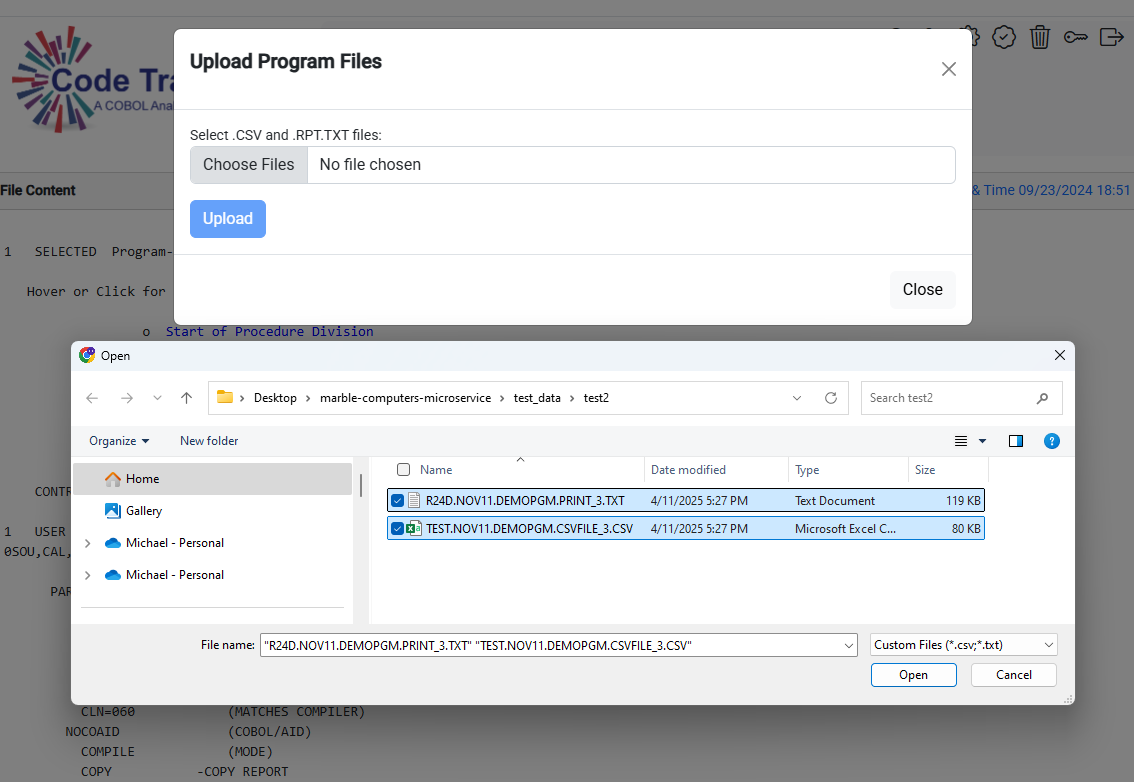Click the verified badge checkmark icon
Viewport: 1134px width, 782px height.
tap(1004, 37)
